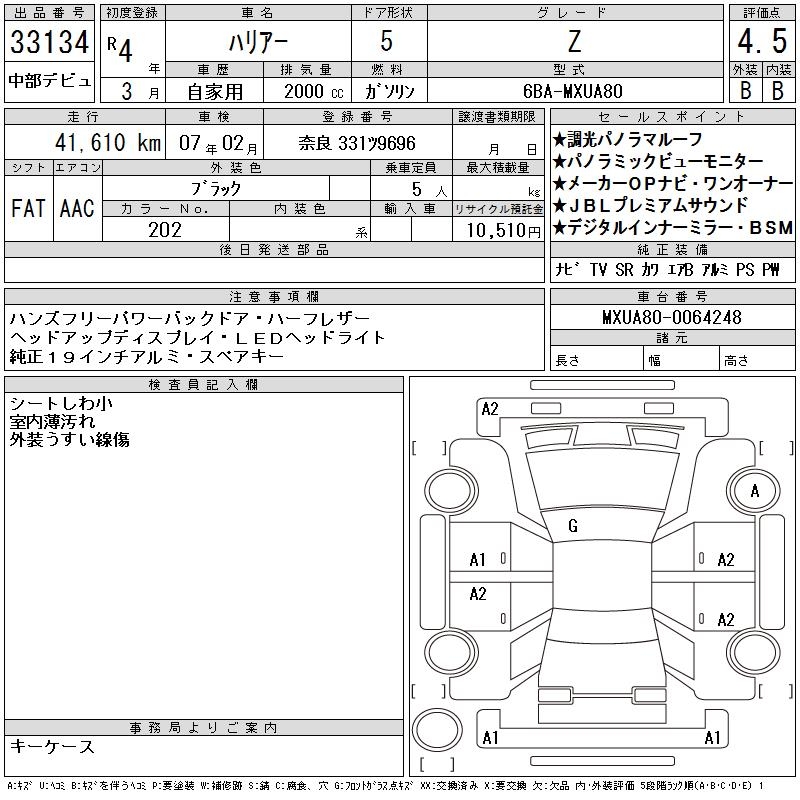Select model code 6BA-MXUA80
Viewport: 800px width, 800px height.
[x=572, y=91]
